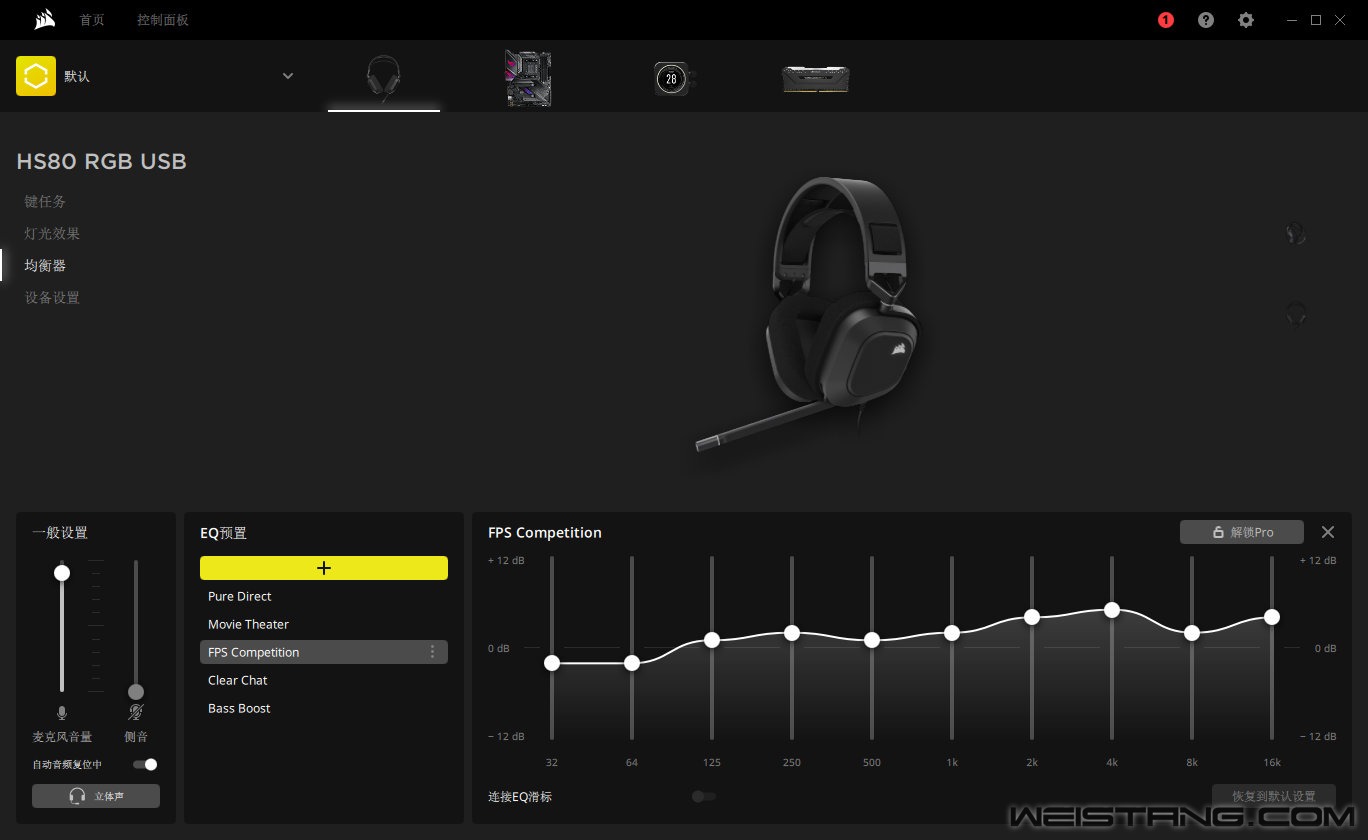The image size is (1368, 840).
Task: Click the Unlock Pro button
Action: [x=1242, y=532]
